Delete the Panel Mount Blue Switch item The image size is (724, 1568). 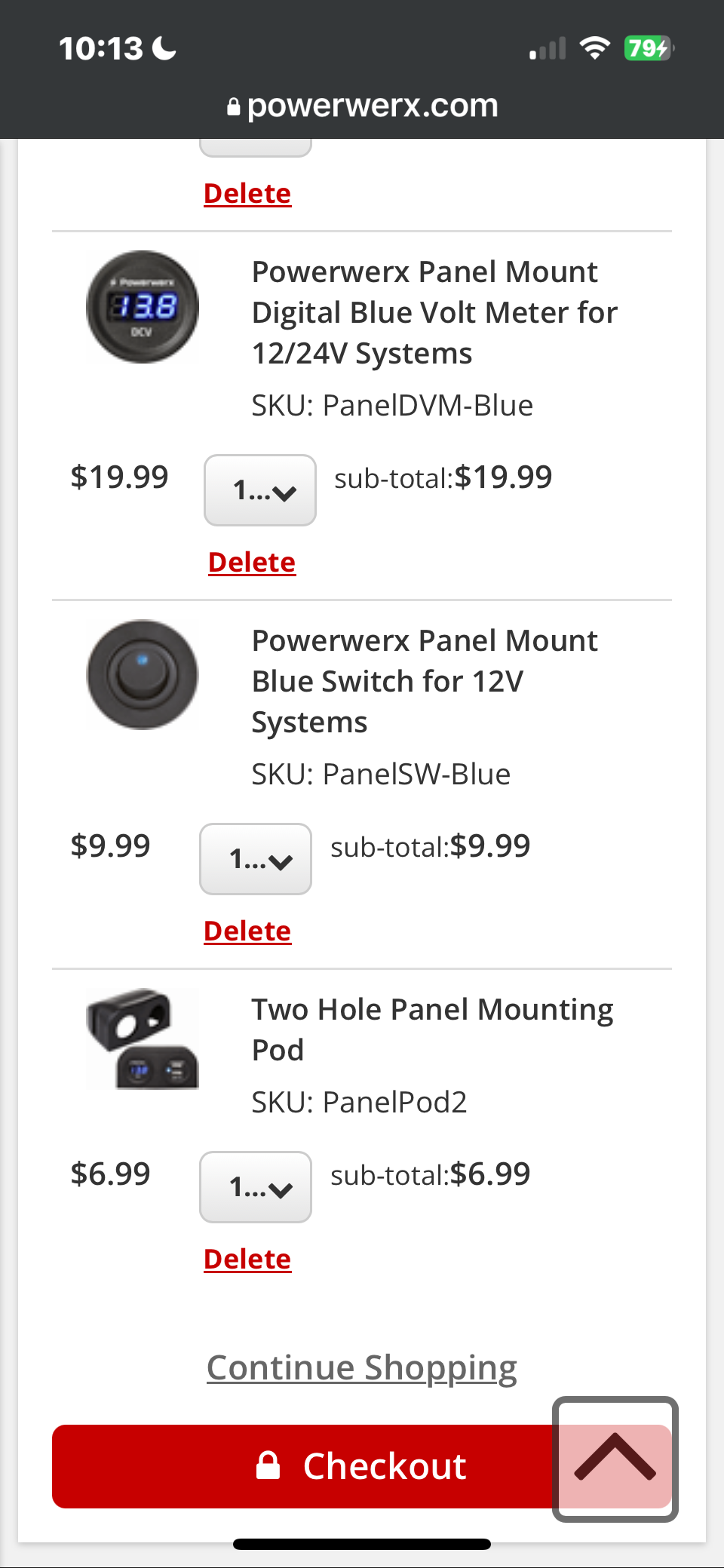(x=247, y=931)
